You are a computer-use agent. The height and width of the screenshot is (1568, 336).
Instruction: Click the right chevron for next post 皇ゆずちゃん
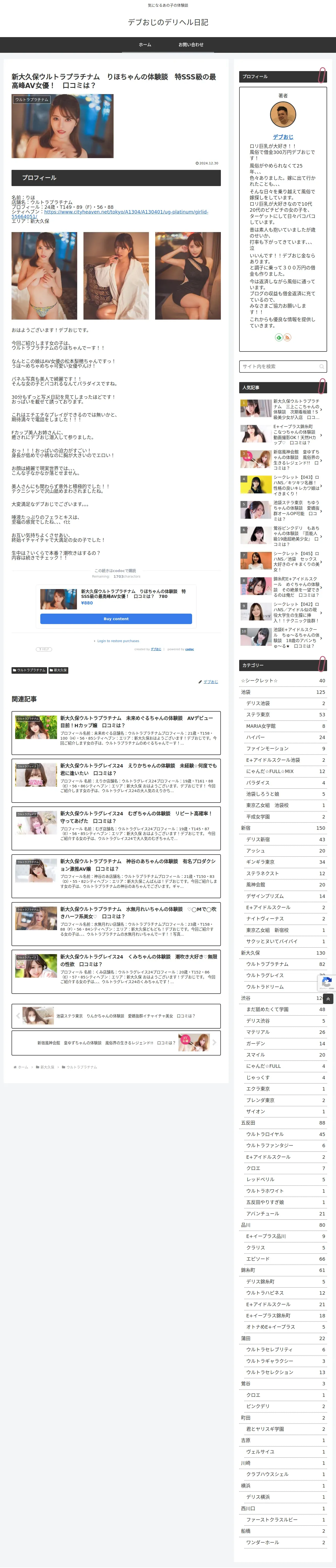pos(214,1043)
